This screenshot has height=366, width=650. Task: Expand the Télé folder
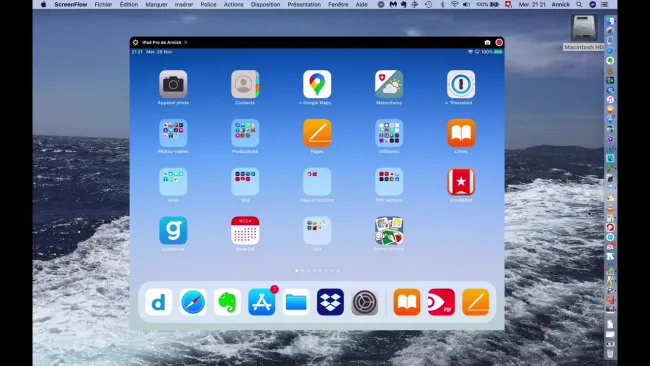coord(245,182)
